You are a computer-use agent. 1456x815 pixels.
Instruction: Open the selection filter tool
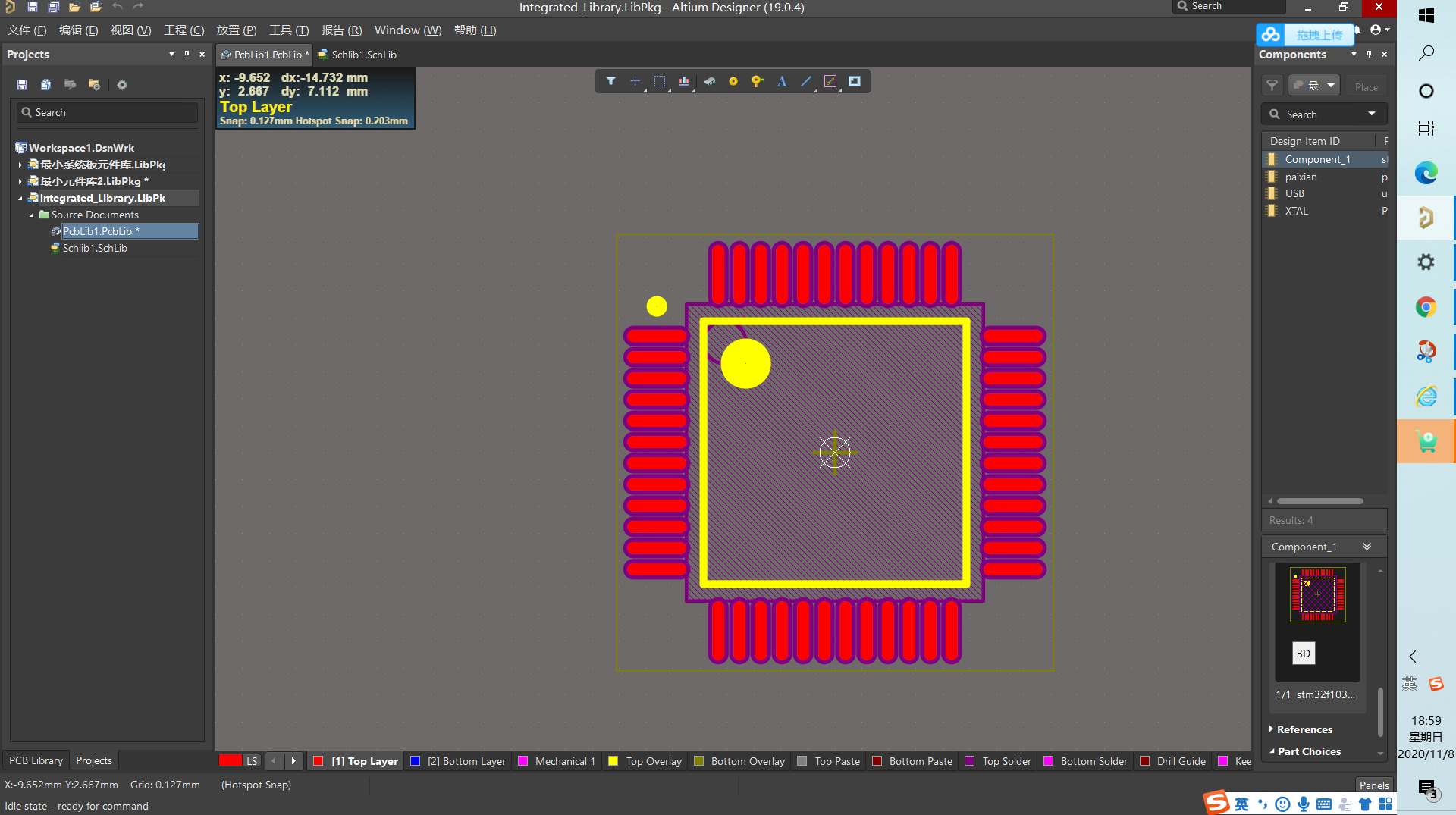610,81
